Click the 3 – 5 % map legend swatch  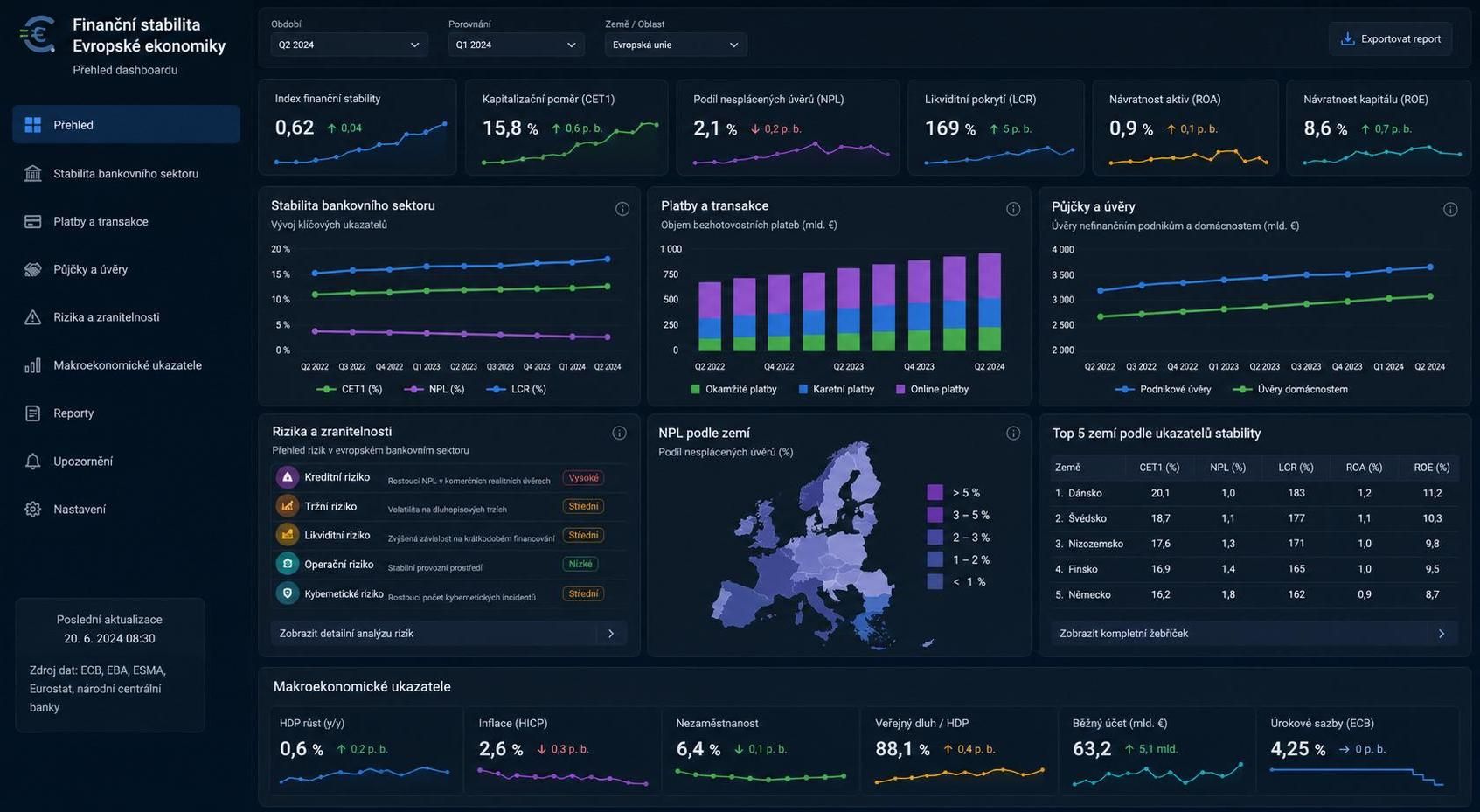[x=935, y=515]
